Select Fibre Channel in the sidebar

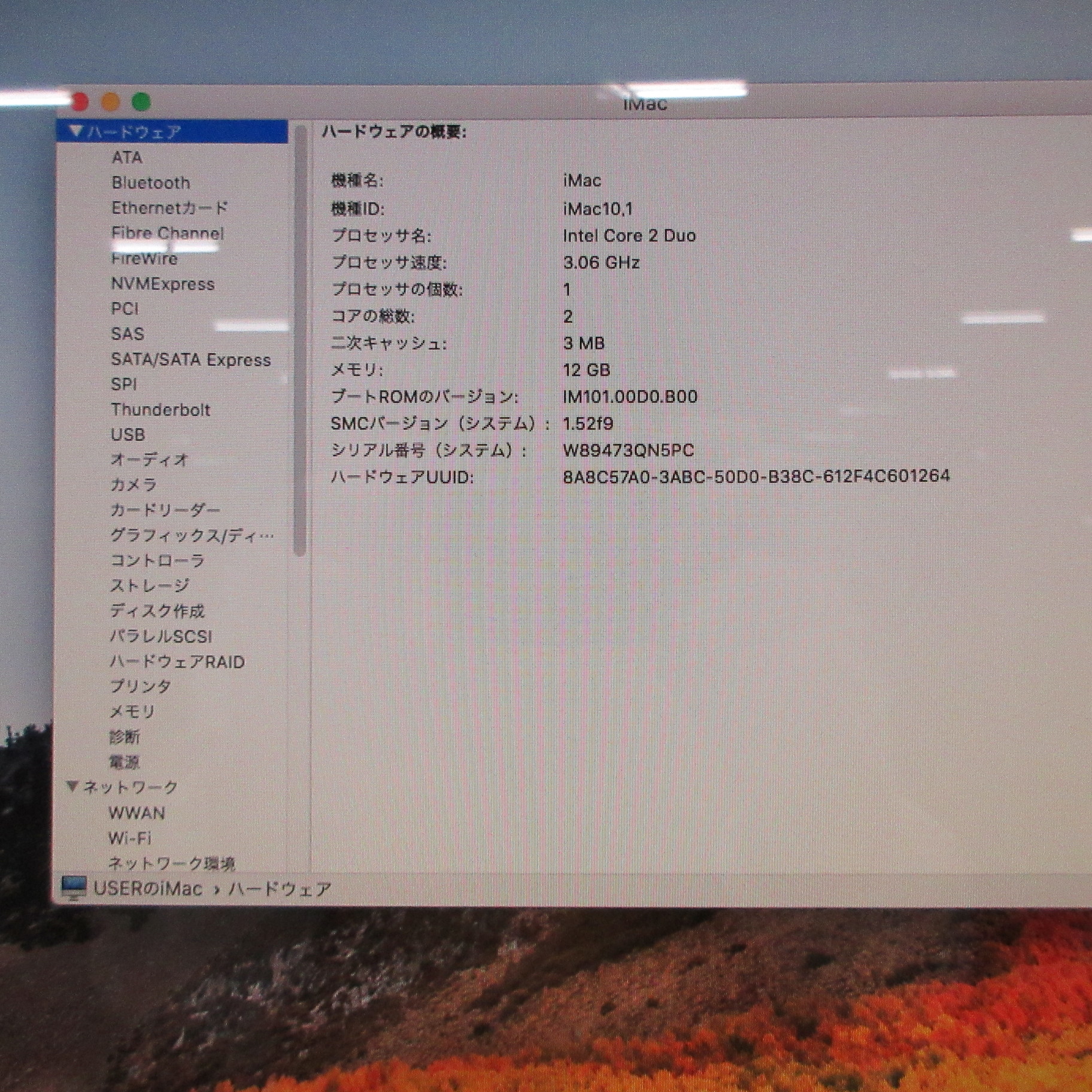168,233
